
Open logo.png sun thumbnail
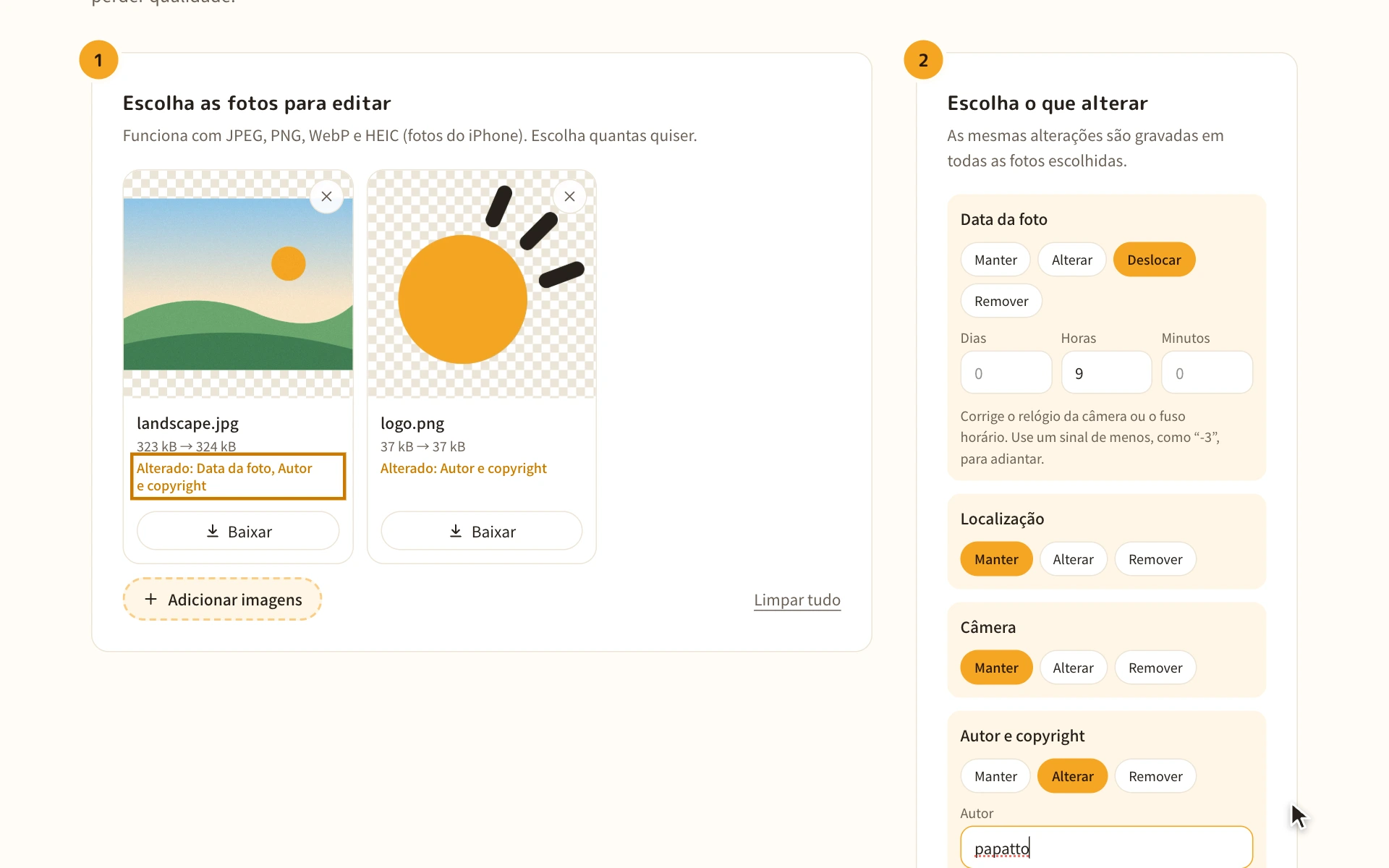482,284
